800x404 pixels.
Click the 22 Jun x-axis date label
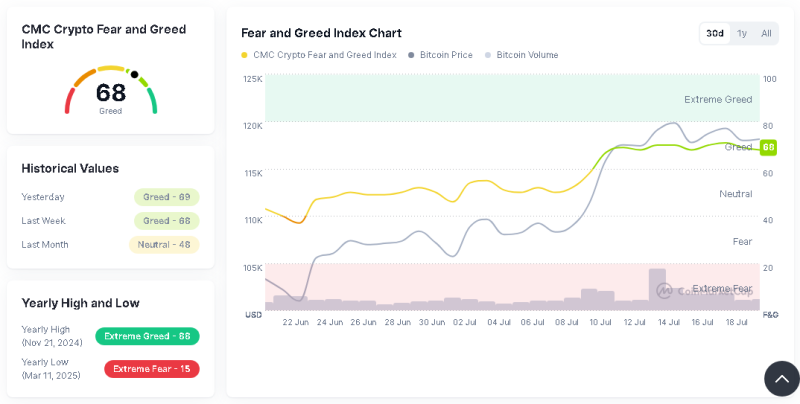[296, 322]
